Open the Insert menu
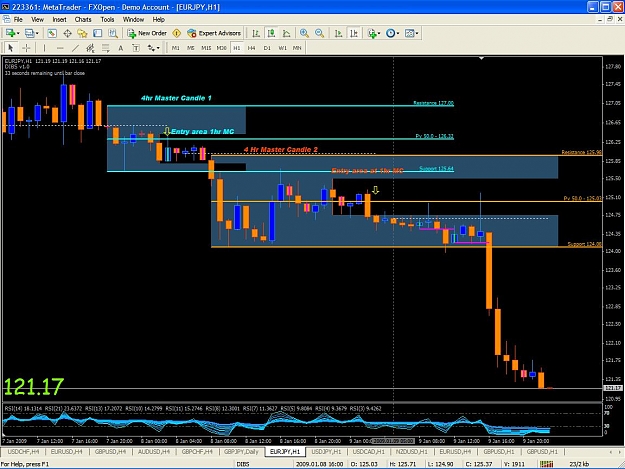This screenshot has width=625, height=469. pyautogui.click(x=59, y=19)
